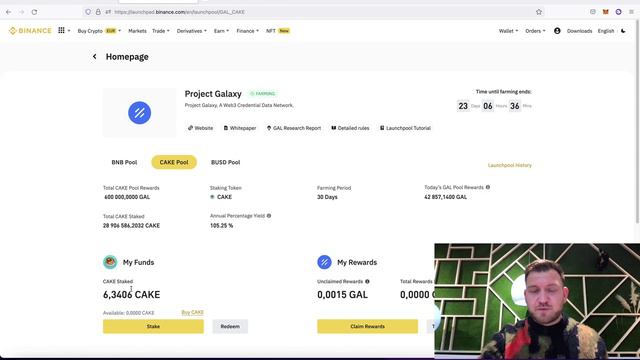Click the 105.25 % yield value
640x360 pixels.
pos(222,225)
